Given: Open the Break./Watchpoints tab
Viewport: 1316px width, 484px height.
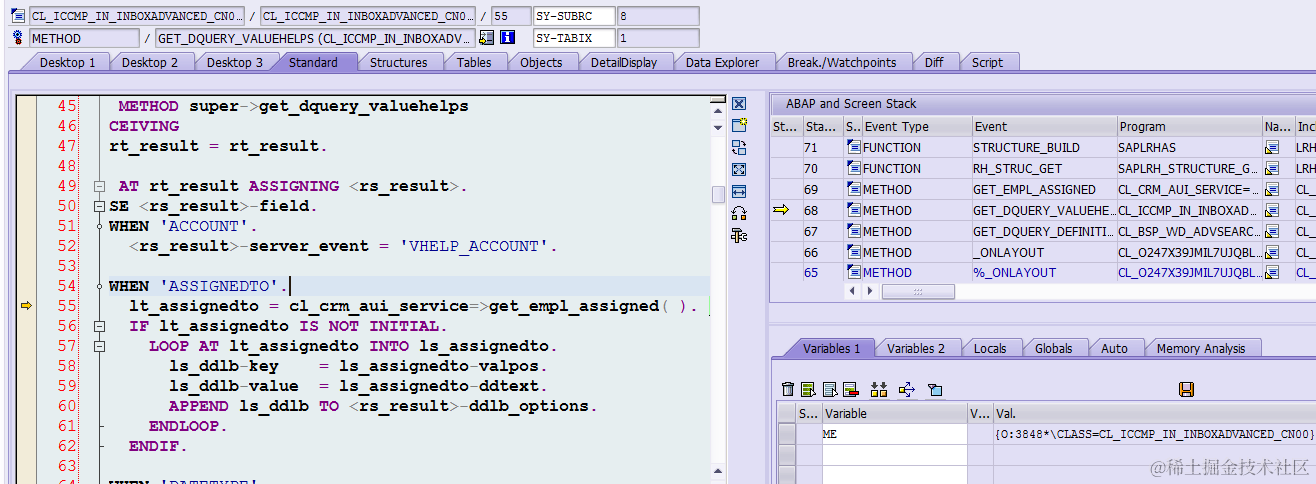Looking at the screenshot, I should click(842, 62).
